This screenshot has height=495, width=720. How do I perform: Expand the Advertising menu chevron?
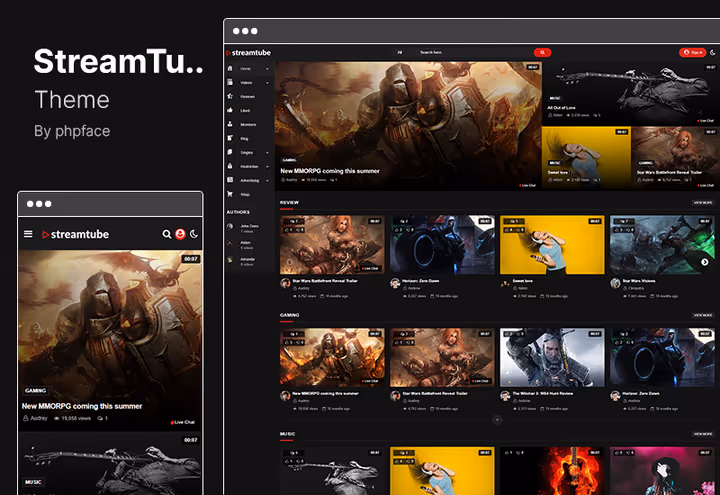point(267,180)
